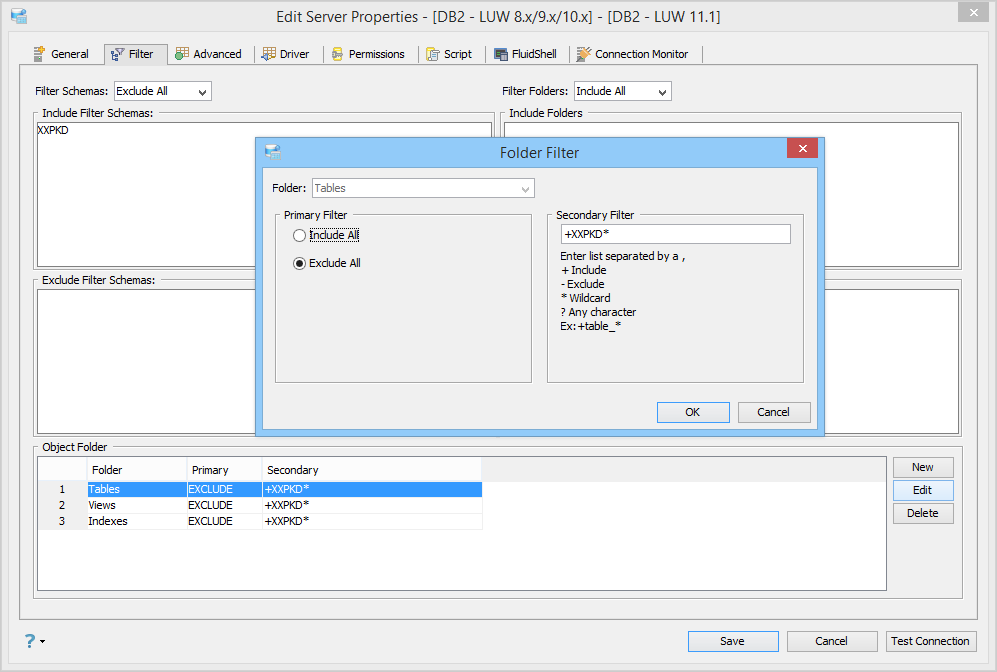Click Cancel in the Folder Filter dialog
The height and width of the screenshot is (672, 997).
(774, 412)
